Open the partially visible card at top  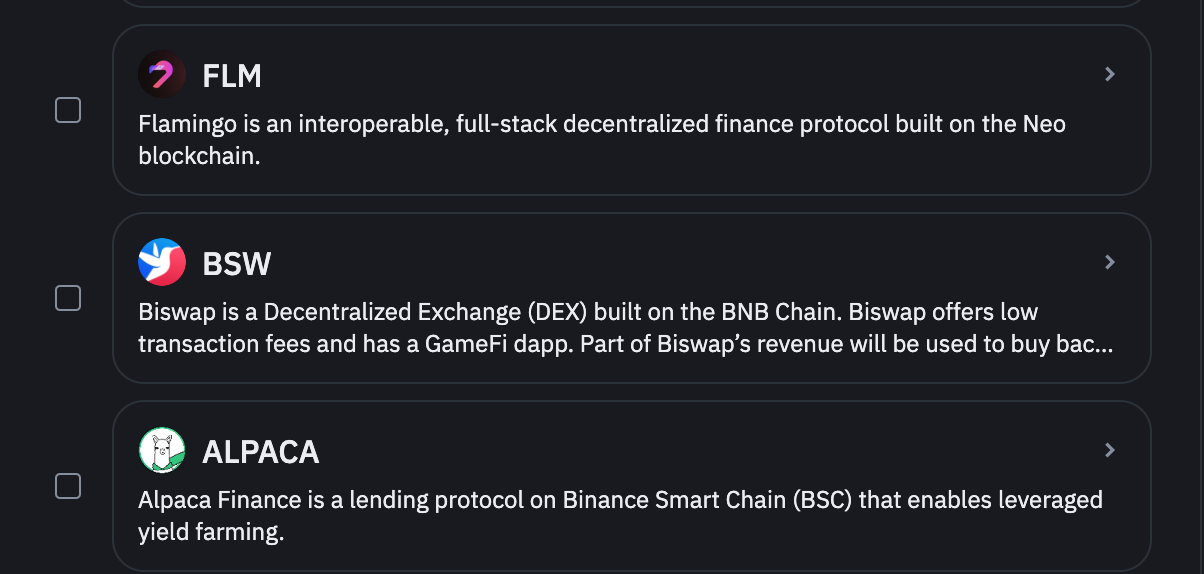pyautogui.click(x=632, y=3)
